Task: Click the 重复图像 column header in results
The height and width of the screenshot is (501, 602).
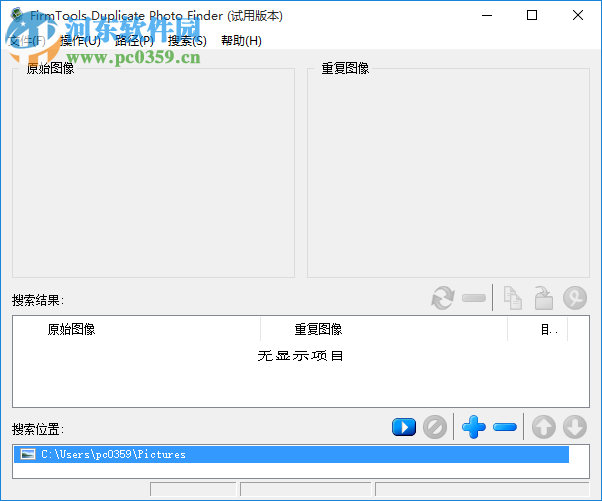Action: (x=384, y=329)
